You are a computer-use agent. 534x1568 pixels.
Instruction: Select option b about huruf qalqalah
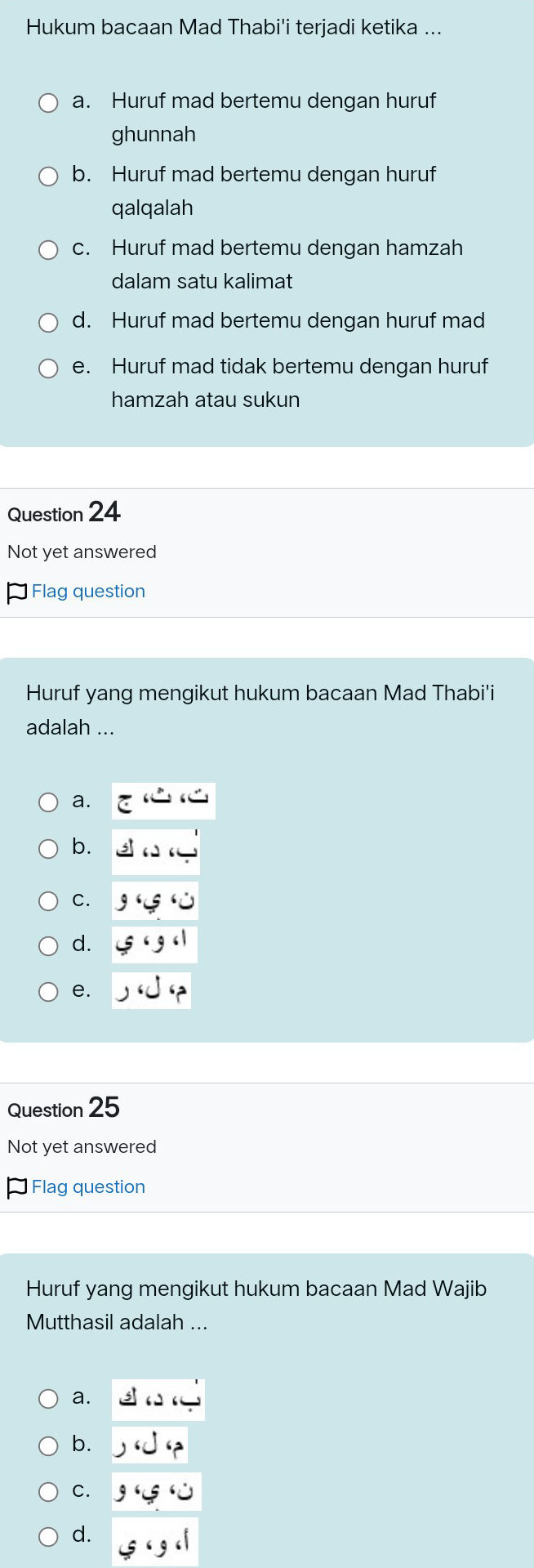(48, 176)
